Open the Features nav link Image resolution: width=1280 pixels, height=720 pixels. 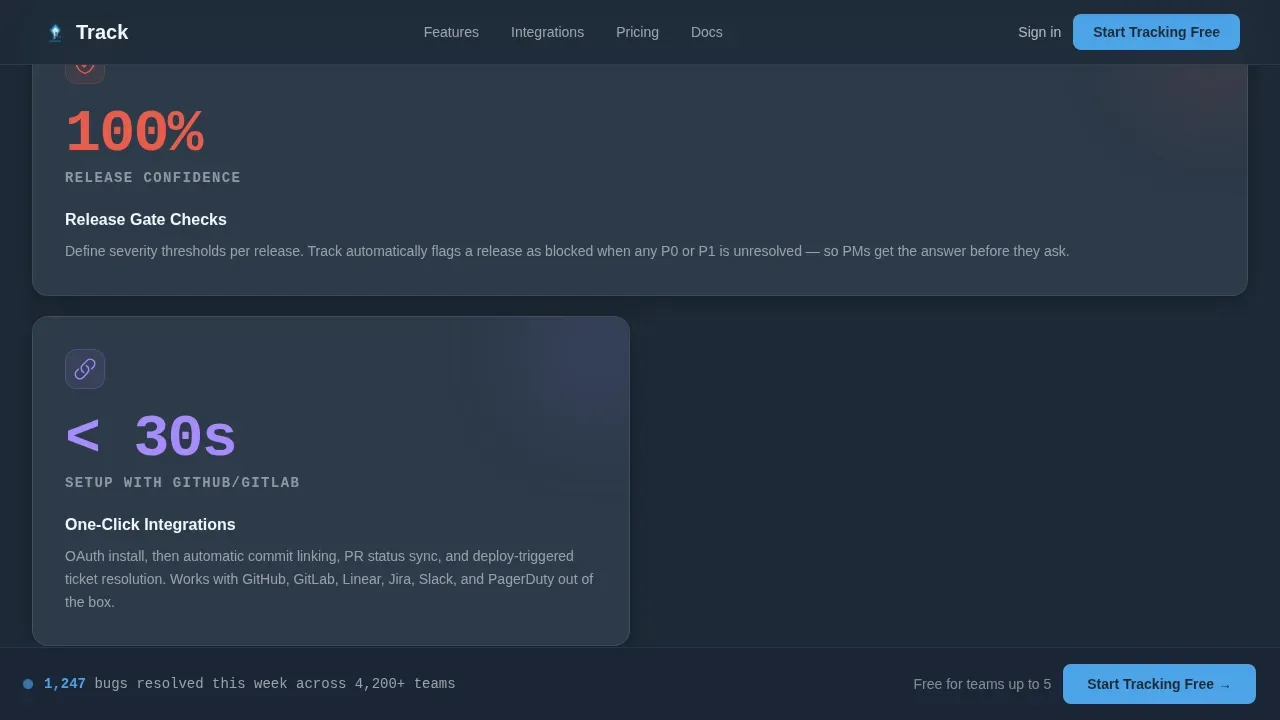451,32
